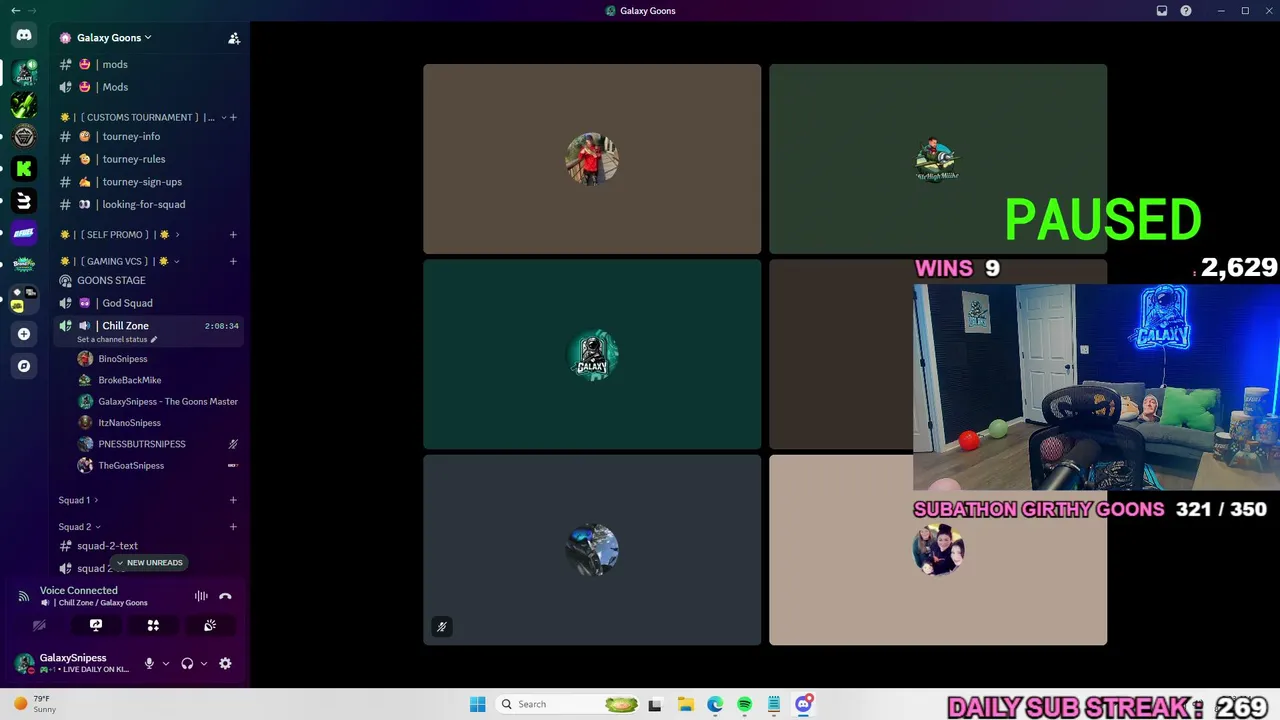The width and height of the screenshot is (1280, 720).
Task: Join the God Squad voice channel
Action: (150, 303)
